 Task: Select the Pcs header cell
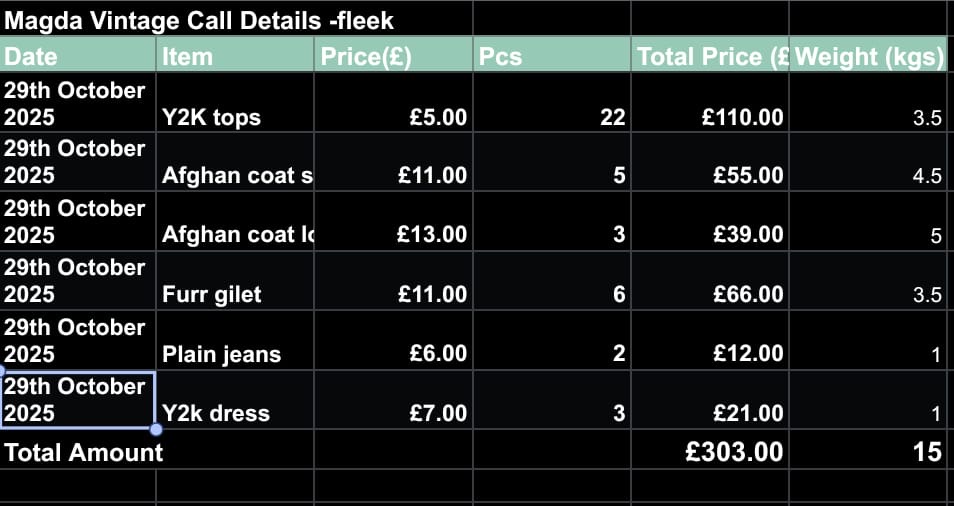551,56
